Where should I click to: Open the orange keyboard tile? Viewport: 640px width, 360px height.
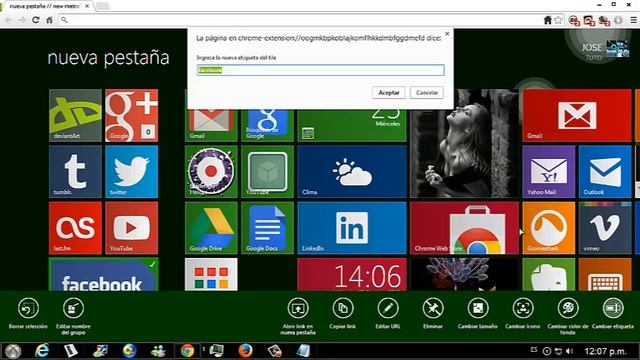pyautogui.click(x=605, y=274)
